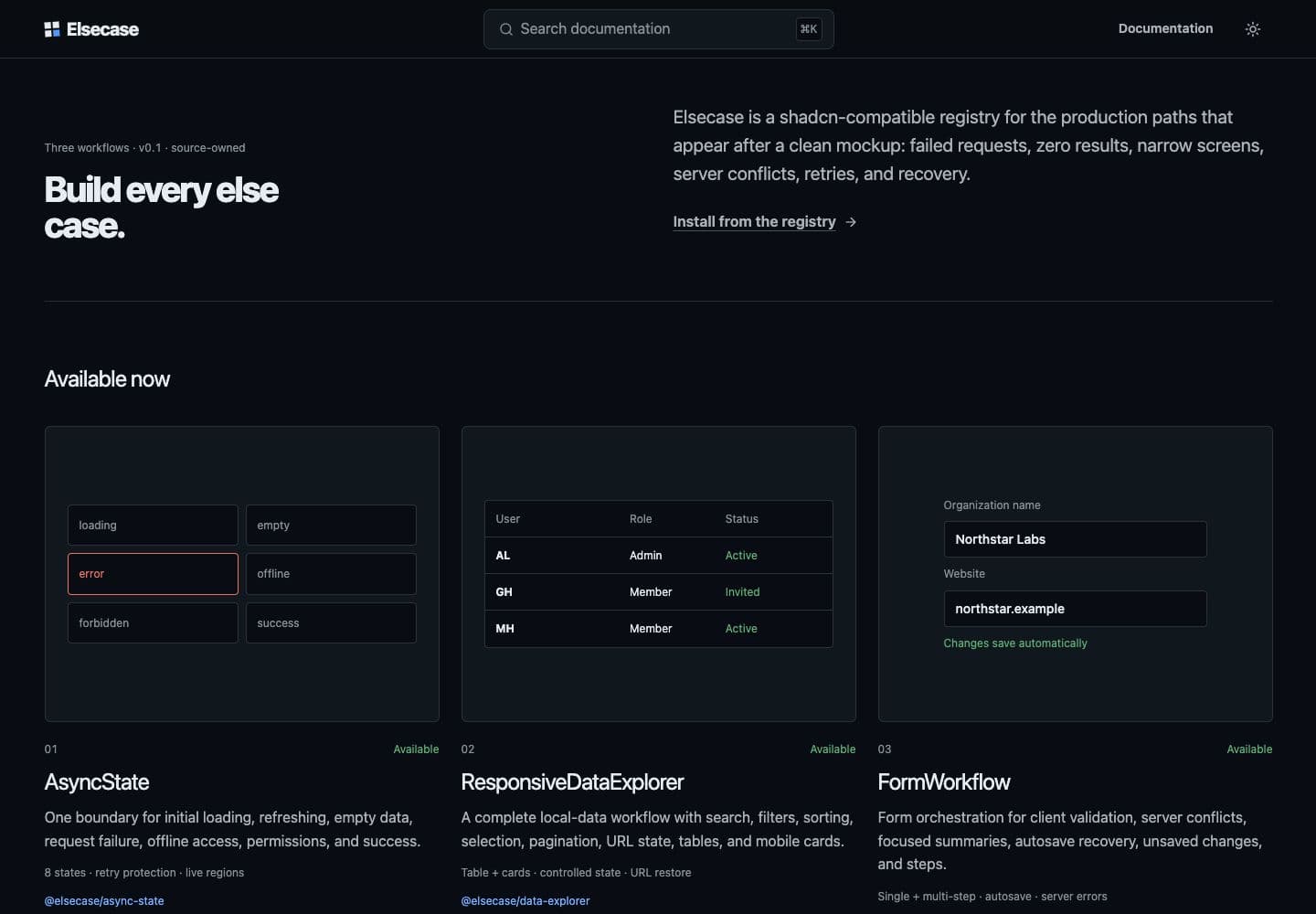The width and height of the screenshot is (1316, 914).
Task: Open the @elsecase/async-state package link
Action: click(104, 901)
